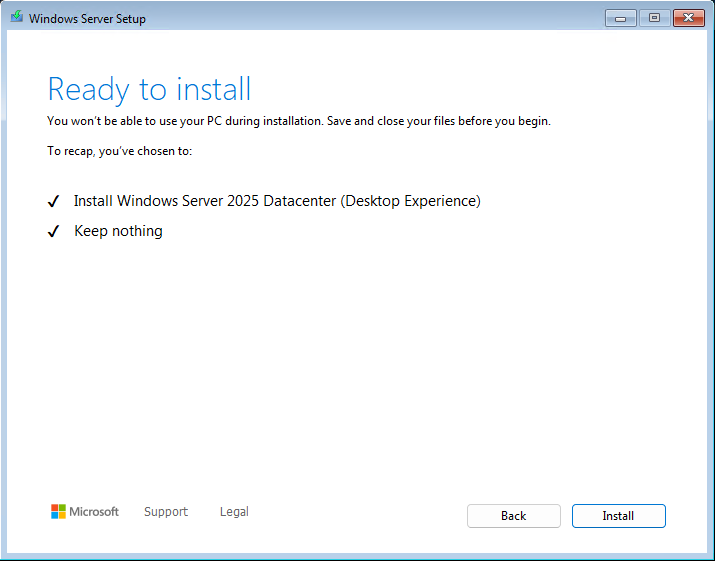Click the checkmark beside Install Windows Server 2025
The image size is (715, 561).
[x=53, y=201]
